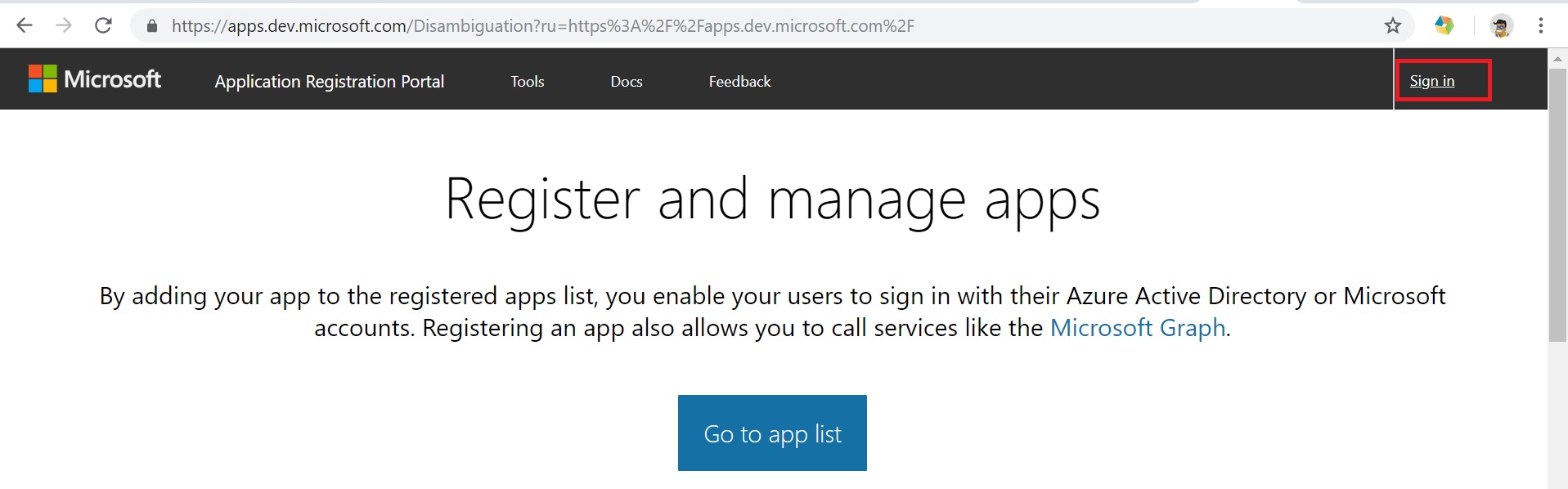The height and width of the screenshot is (489, 1568).
Task: Click the padlock site security icon
Action: point(151,26)
